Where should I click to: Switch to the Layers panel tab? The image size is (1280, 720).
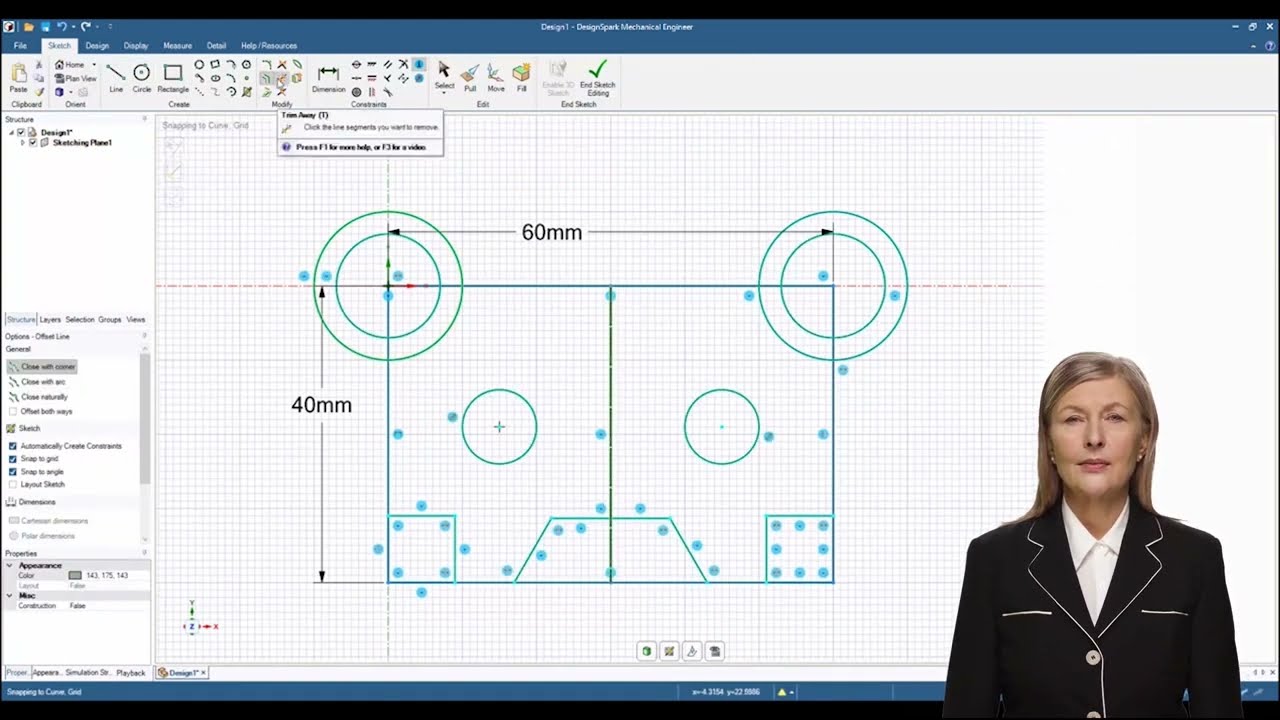tap(50, 320)
